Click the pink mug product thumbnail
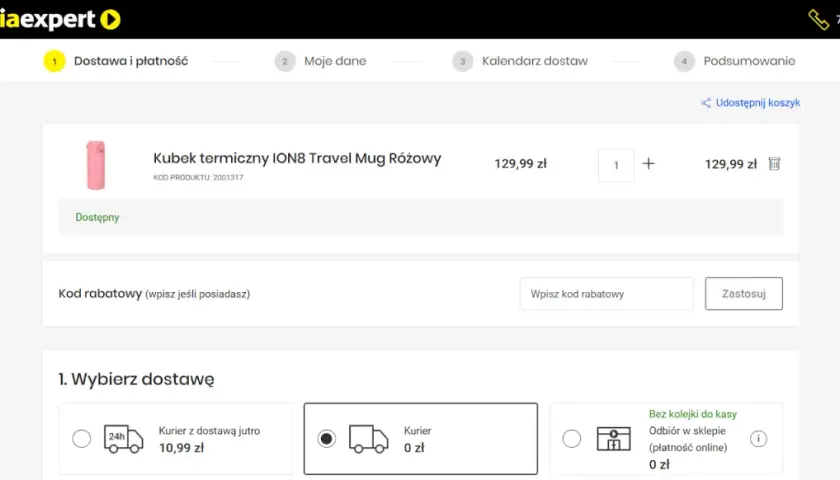 [96, 165]
